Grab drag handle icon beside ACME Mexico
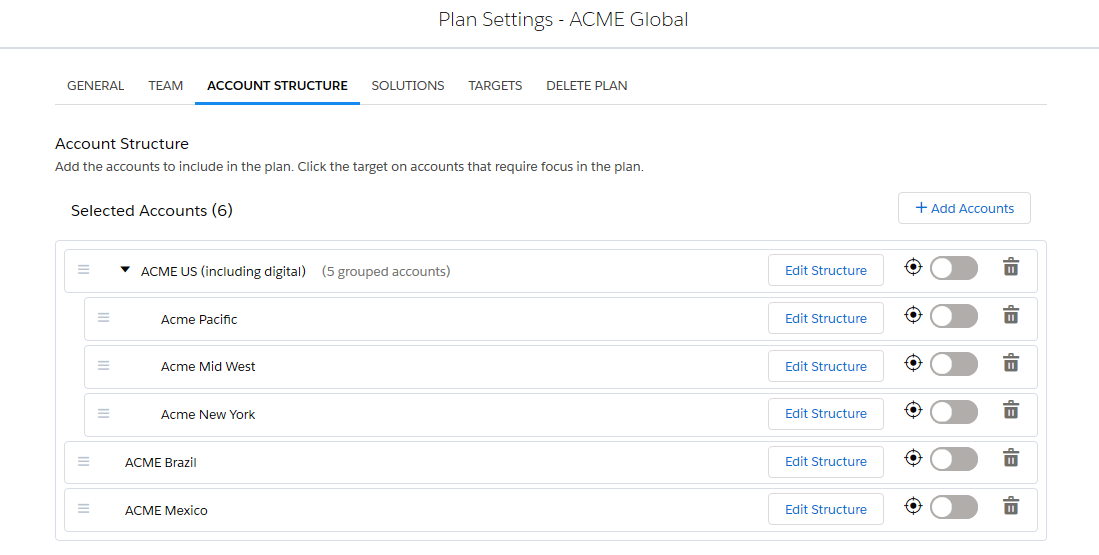 83,509
